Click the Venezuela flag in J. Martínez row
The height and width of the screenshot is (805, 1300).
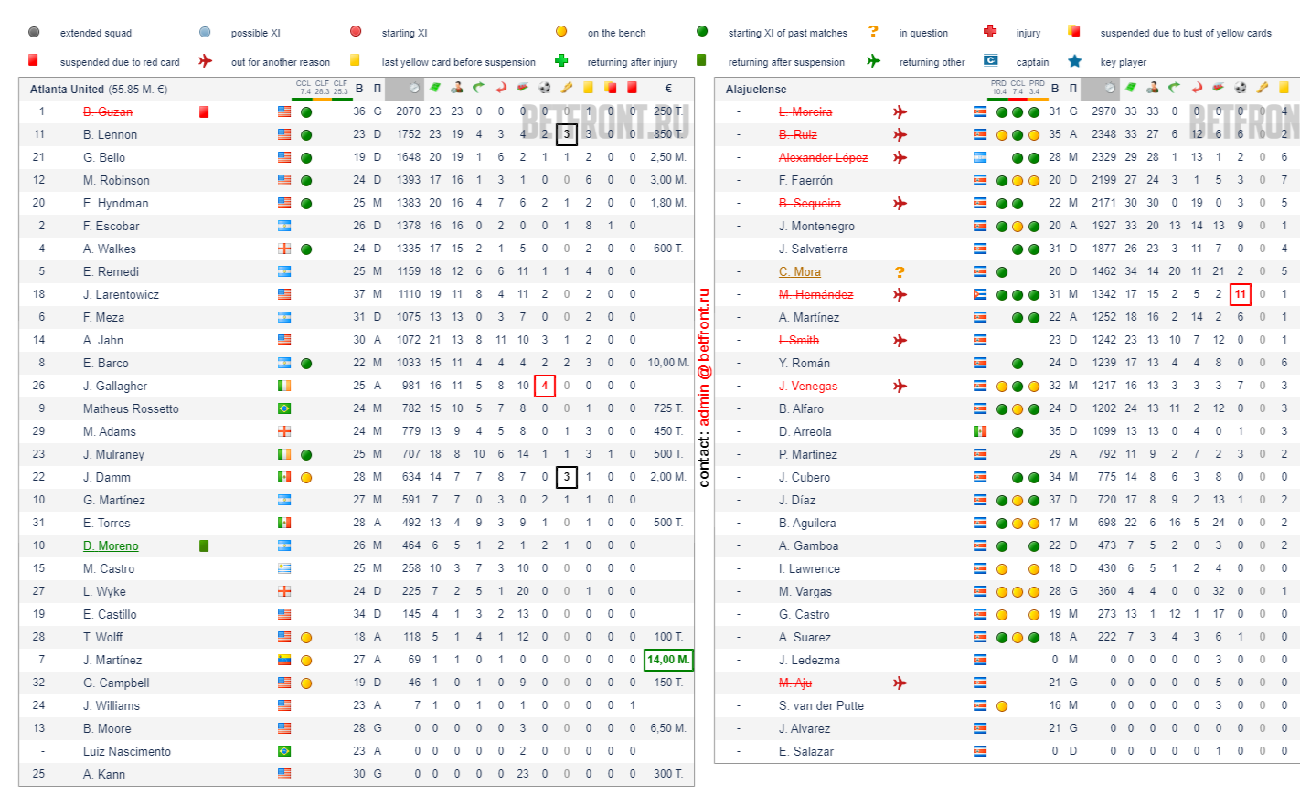pos(284,660)
